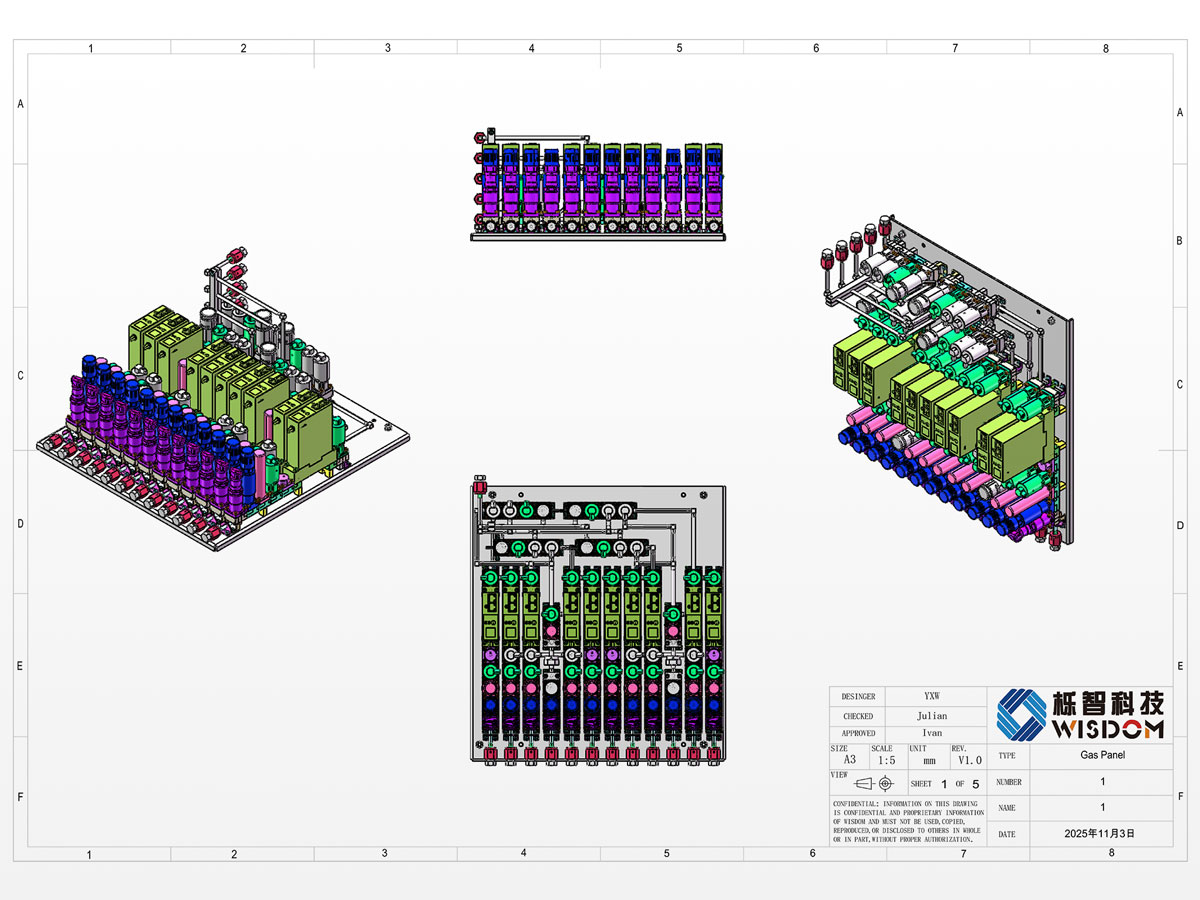This screenshot has height=900, width=1200.
Task: Click the left isometric view of the assembly
Action: tap(225, 400)
